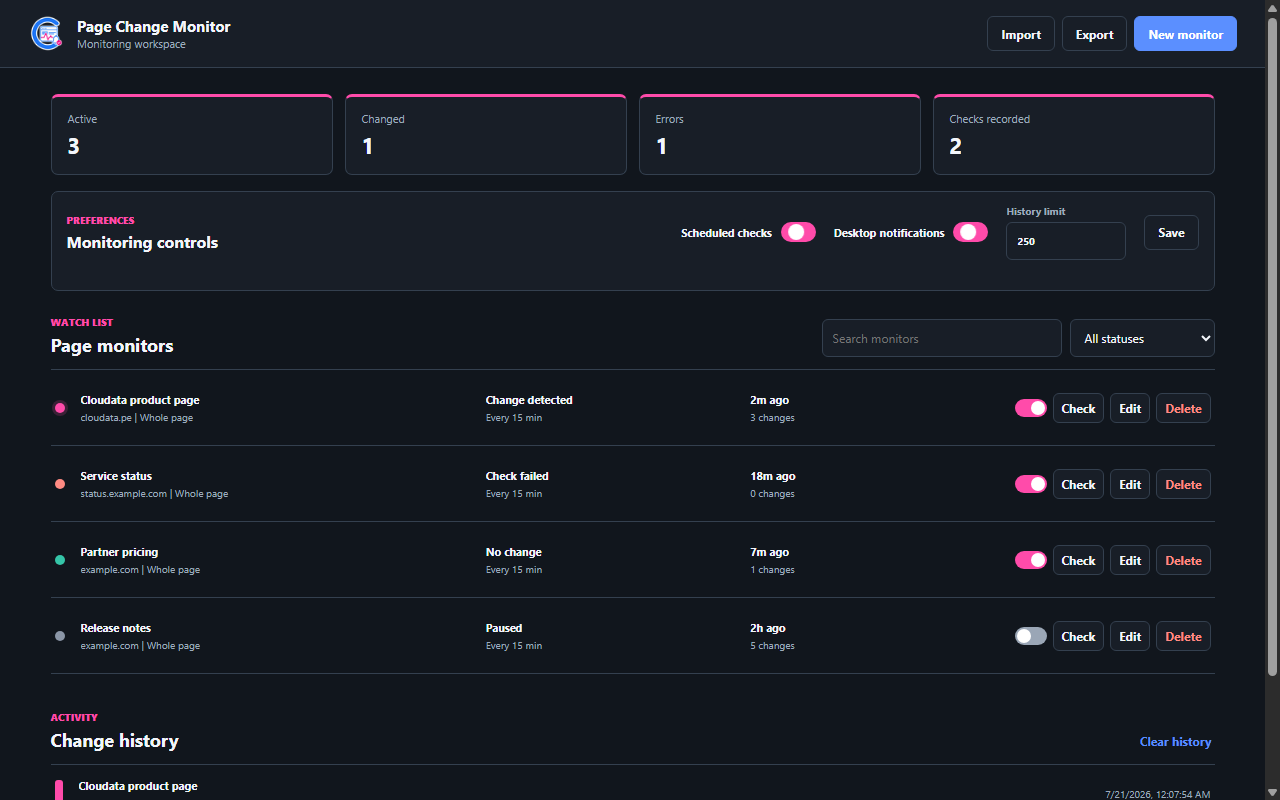The width and height of the screenshot is (1280, 800).
Task: Run Check on Release notes
Action: pos(1078,636)
